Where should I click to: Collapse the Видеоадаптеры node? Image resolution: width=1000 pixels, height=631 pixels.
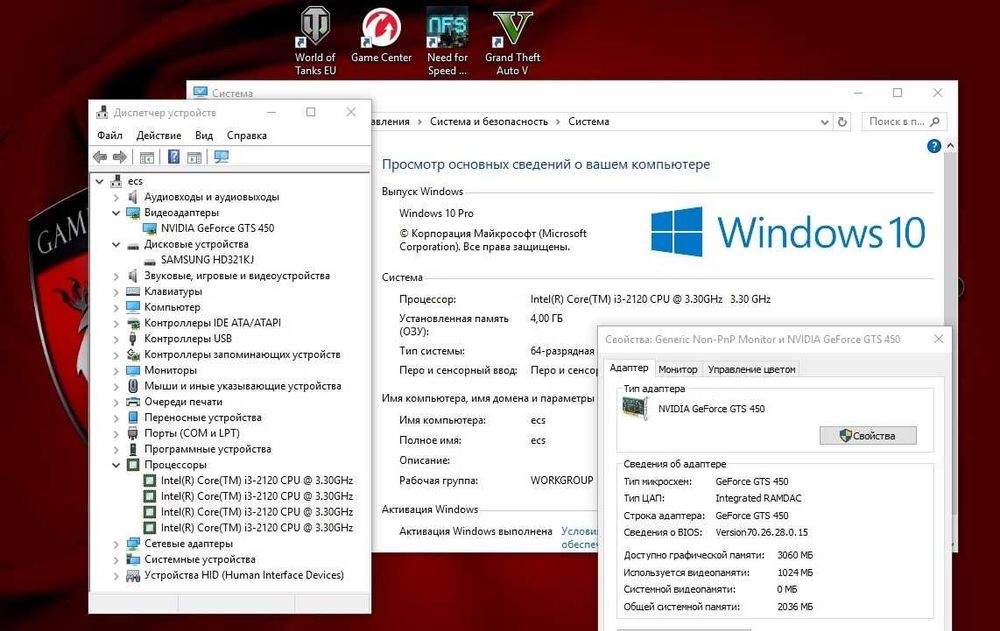click(x=115, y=212)
